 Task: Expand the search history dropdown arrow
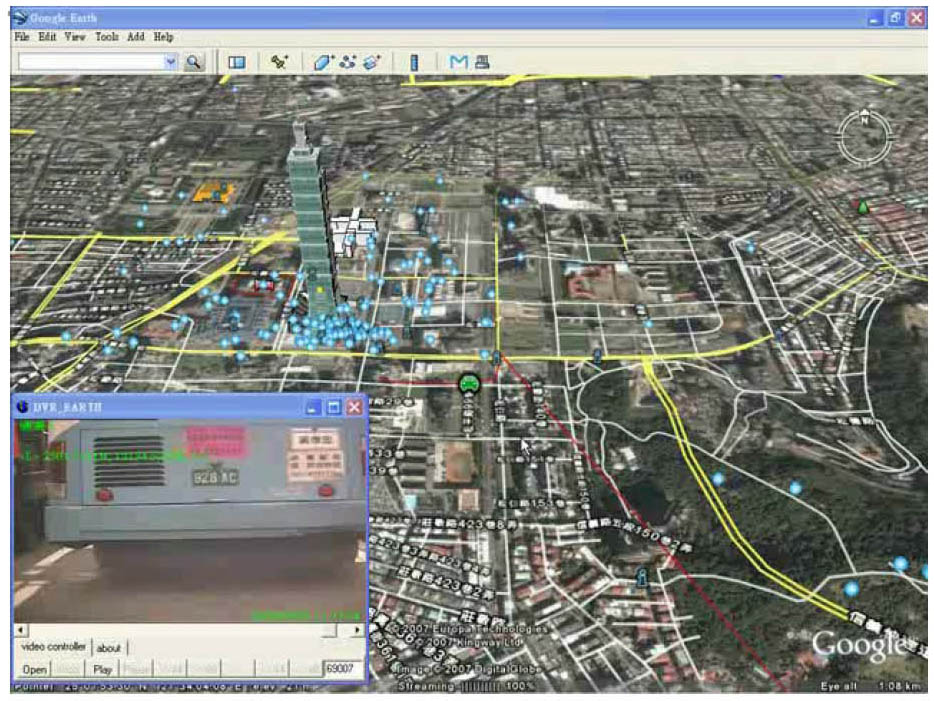coord(171,62)
